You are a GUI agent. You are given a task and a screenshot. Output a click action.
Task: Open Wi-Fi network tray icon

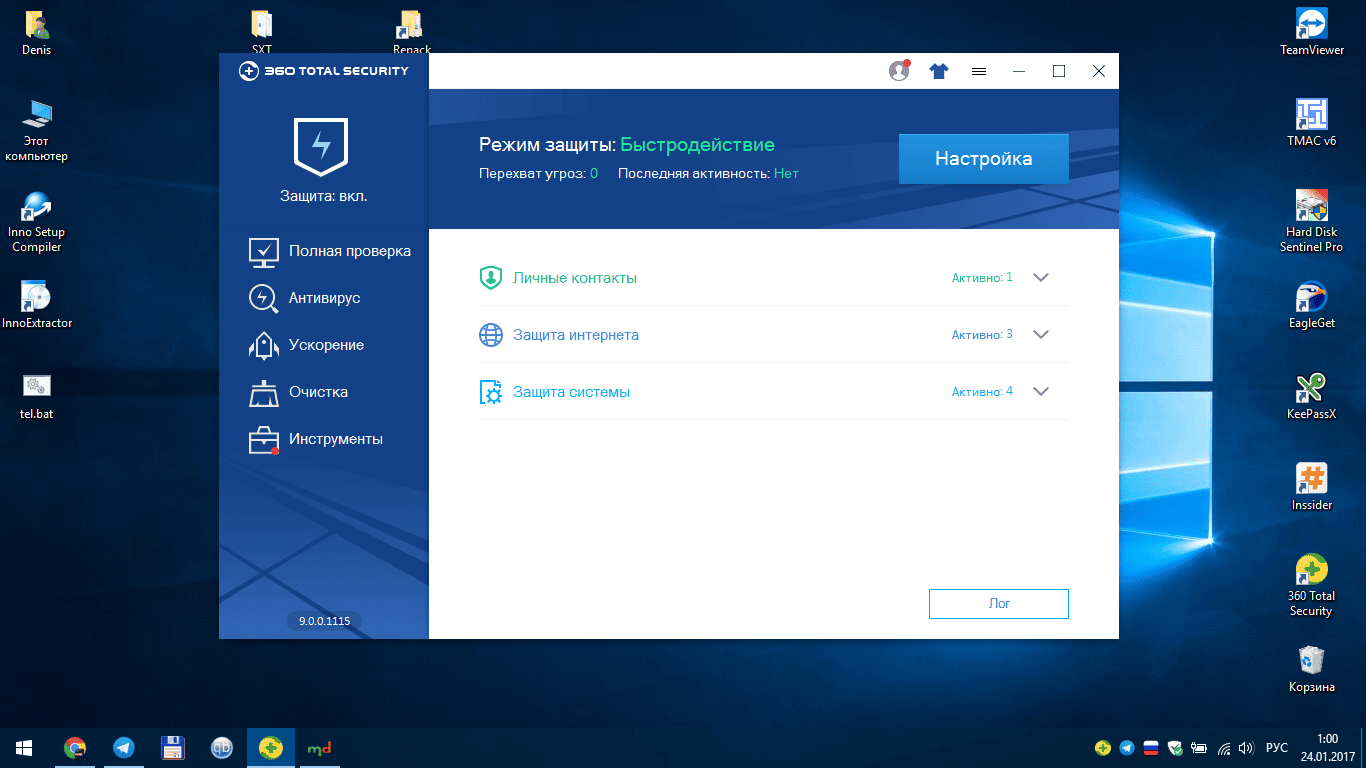point(1222,747)
